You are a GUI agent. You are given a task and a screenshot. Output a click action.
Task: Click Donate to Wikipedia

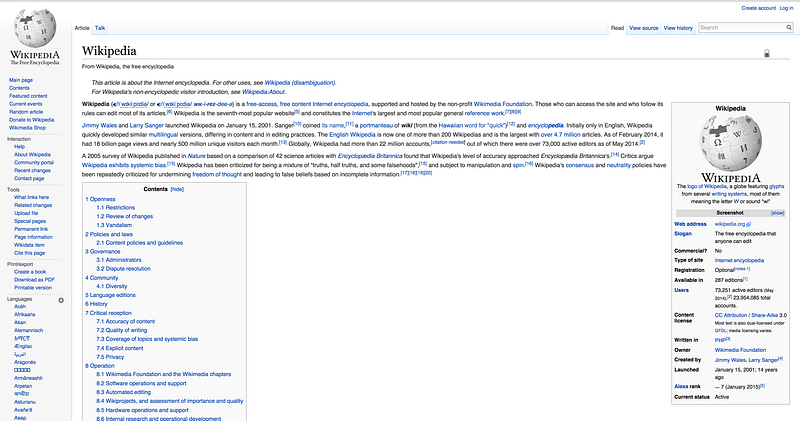coord(32,120)
